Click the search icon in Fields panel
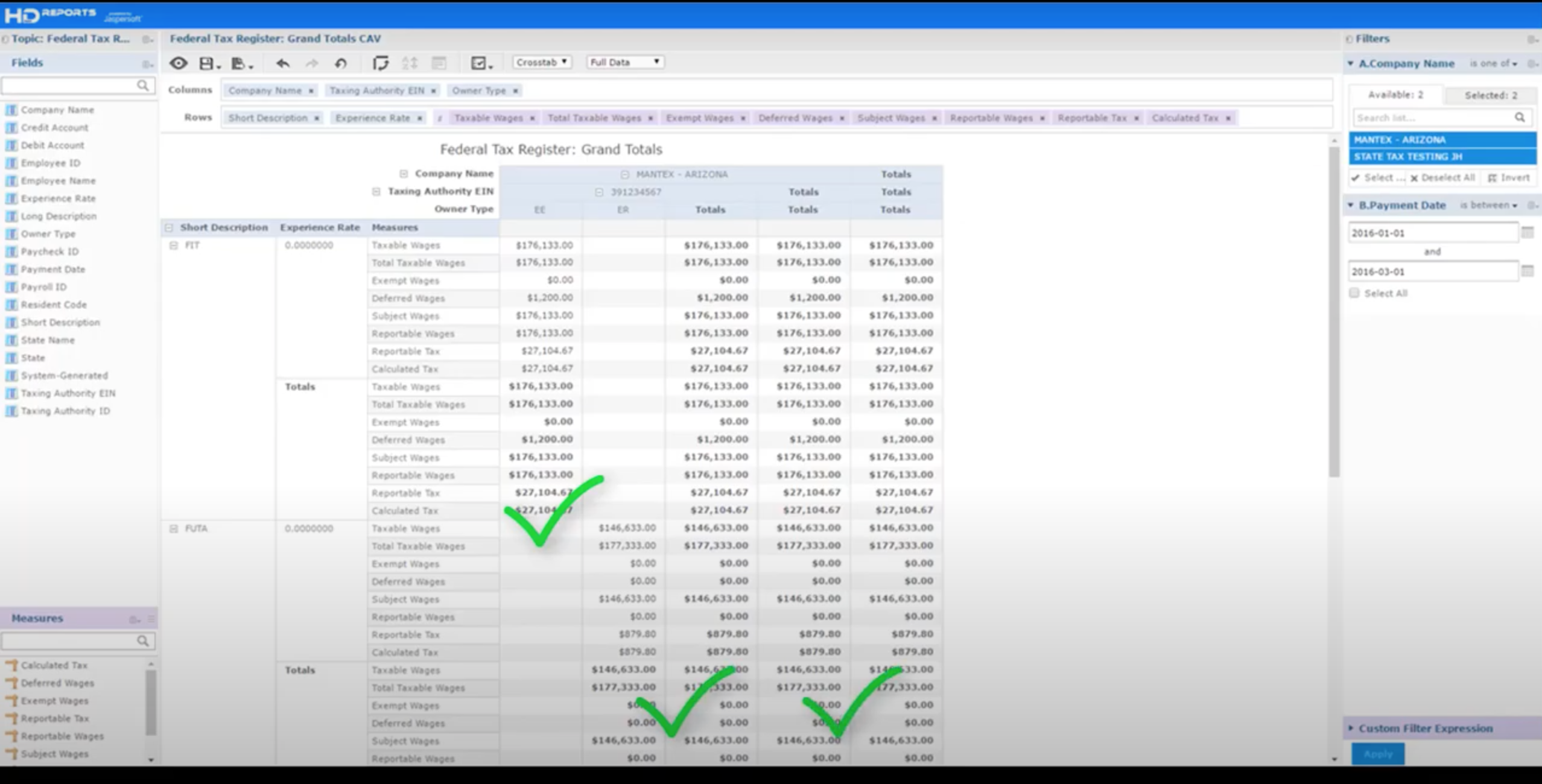The width and height of the screenshot is (1542, 784). tap(142, 86)
